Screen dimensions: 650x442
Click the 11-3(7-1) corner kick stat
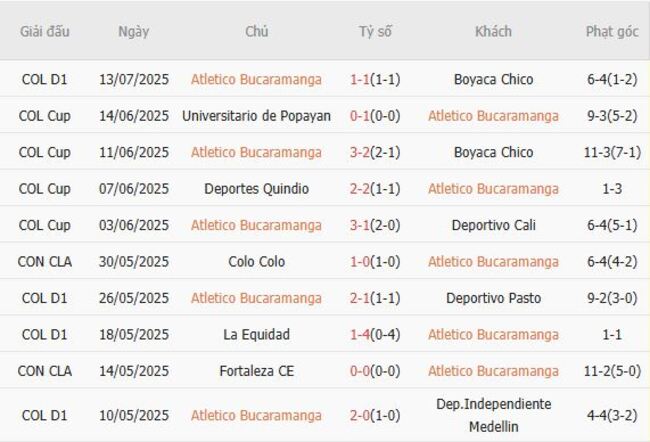pos(612,152)
